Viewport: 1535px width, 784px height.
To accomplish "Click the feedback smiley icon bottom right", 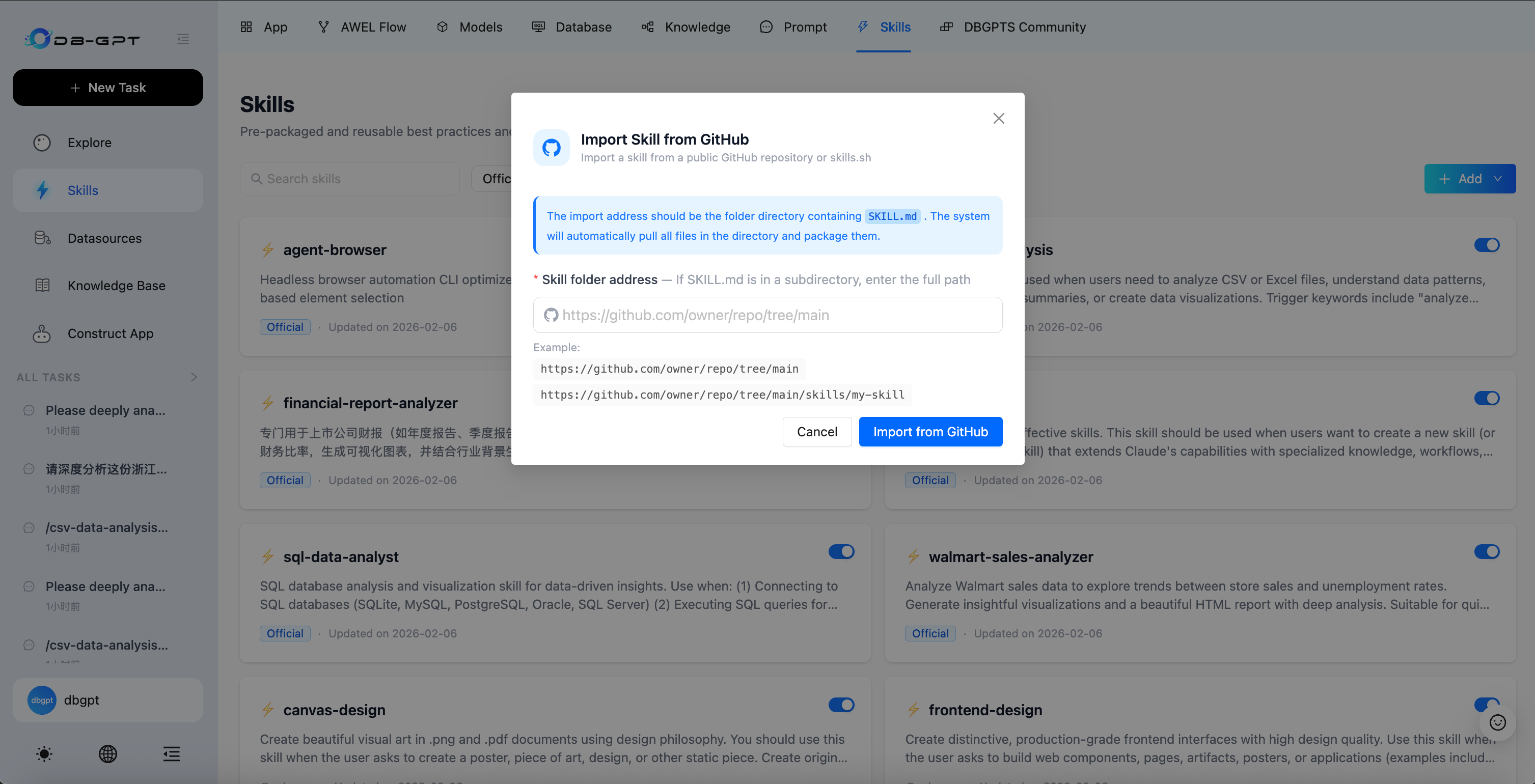I will point(1498,722).
